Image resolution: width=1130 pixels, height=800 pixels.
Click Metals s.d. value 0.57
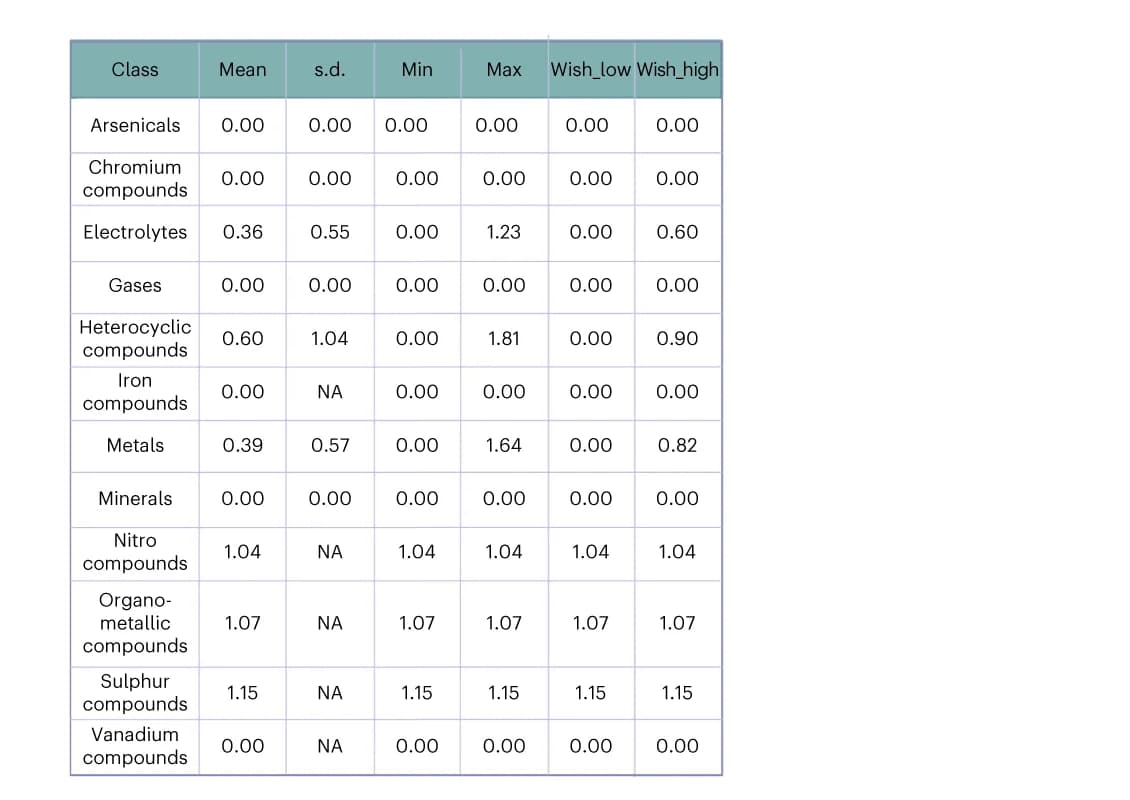click(330, 445)
